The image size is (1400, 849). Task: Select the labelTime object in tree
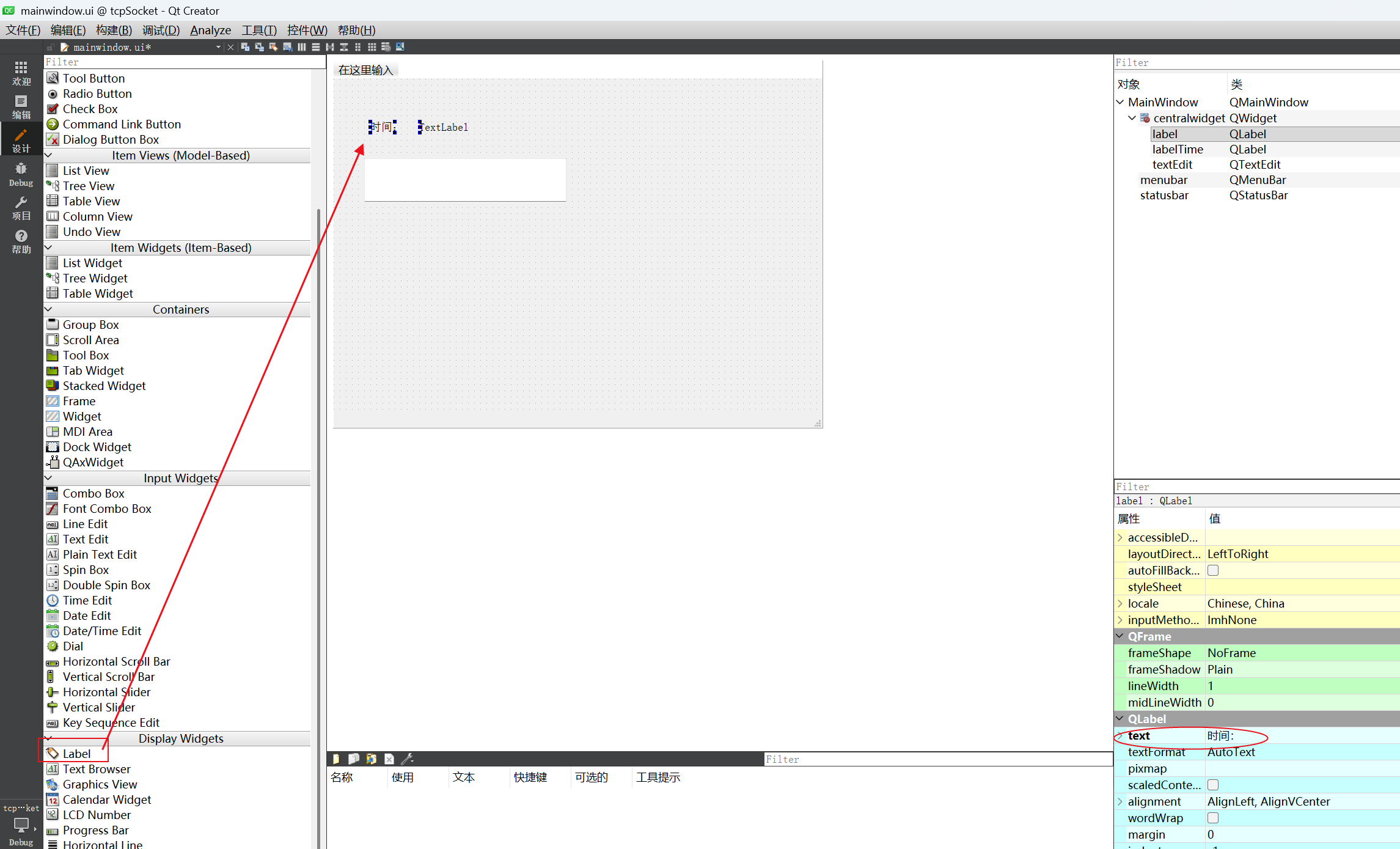pos(1177,149)
